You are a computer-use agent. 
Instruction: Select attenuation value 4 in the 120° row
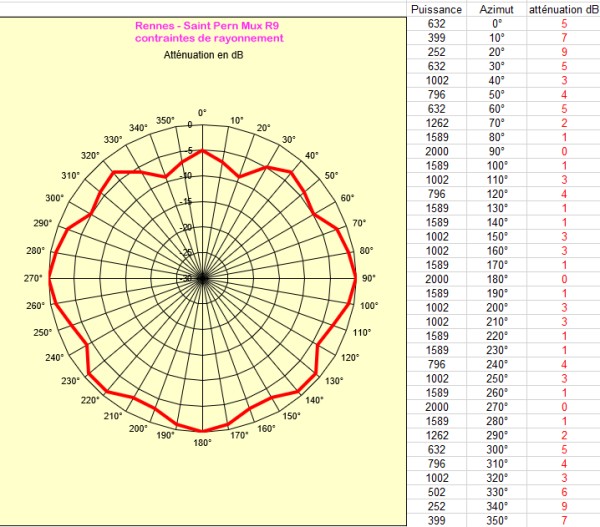point(564,194)
